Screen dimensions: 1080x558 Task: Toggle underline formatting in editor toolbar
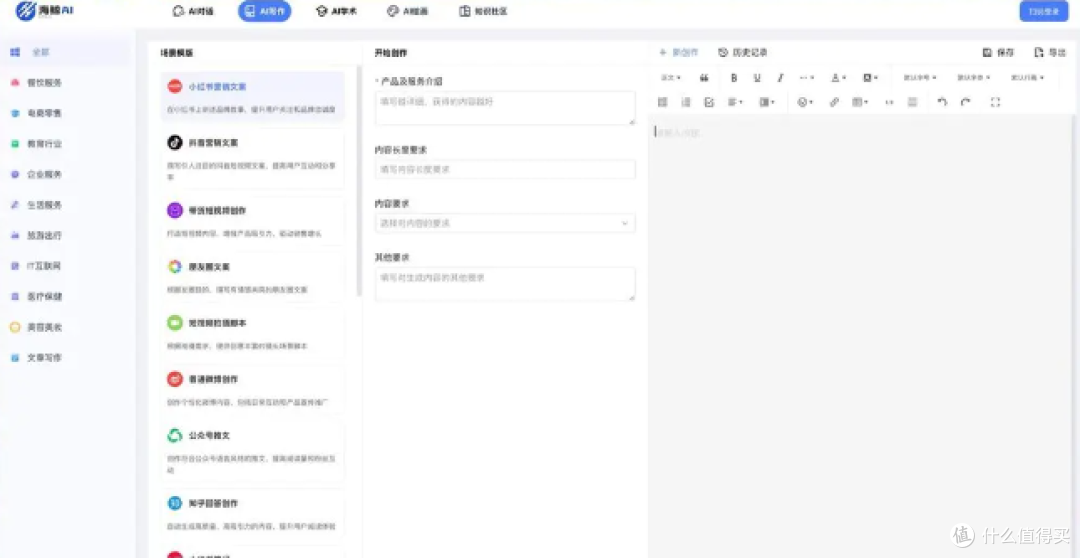point(757,78)
